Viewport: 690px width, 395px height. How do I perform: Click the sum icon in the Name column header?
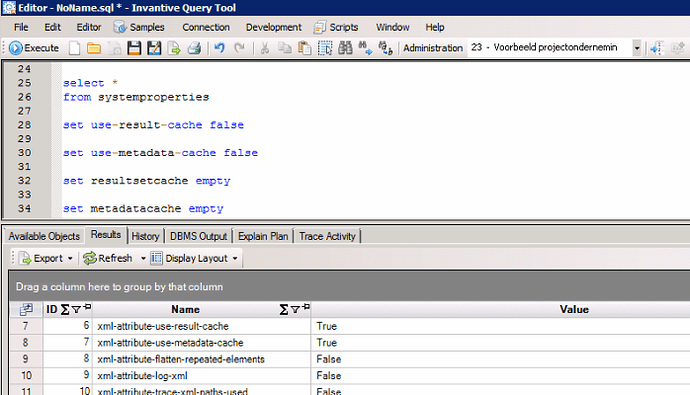click(x=284, y=310)
